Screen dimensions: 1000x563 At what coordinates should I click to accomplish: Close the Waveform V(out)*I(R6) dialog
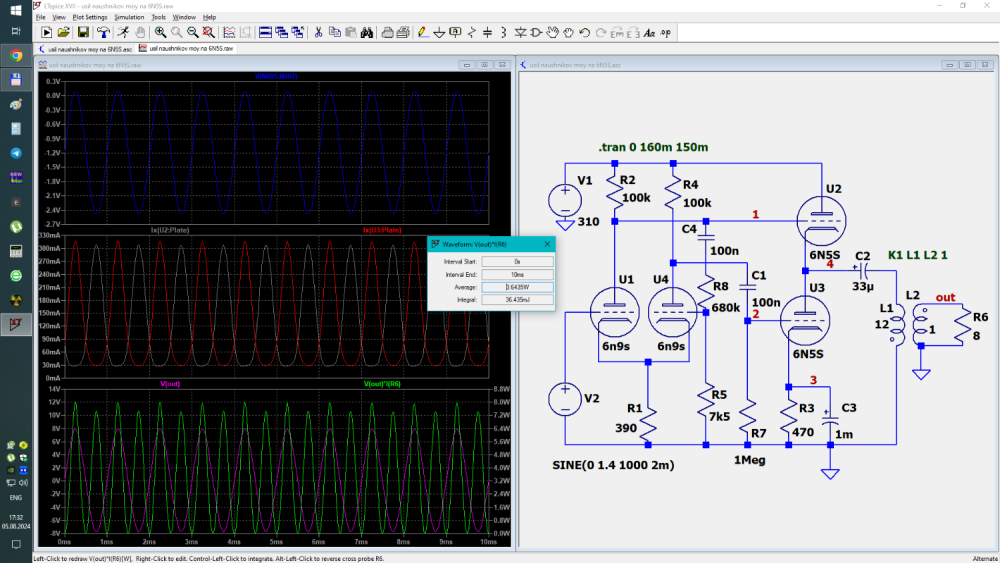tap(546, 244)
